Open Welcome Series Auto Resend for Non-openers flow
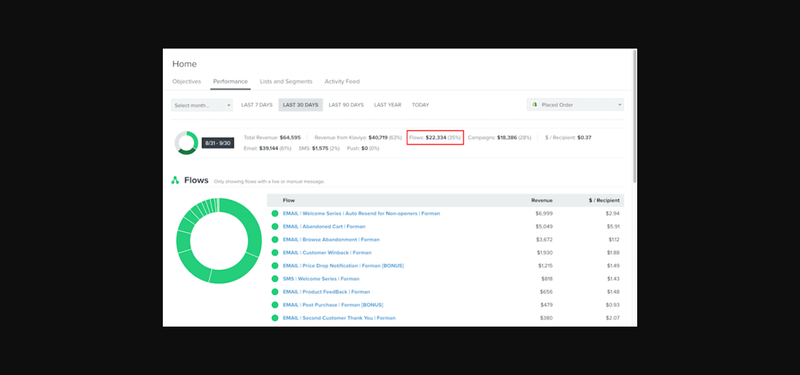The height and width of the screenshot is (375, 800). click(361, 214)
